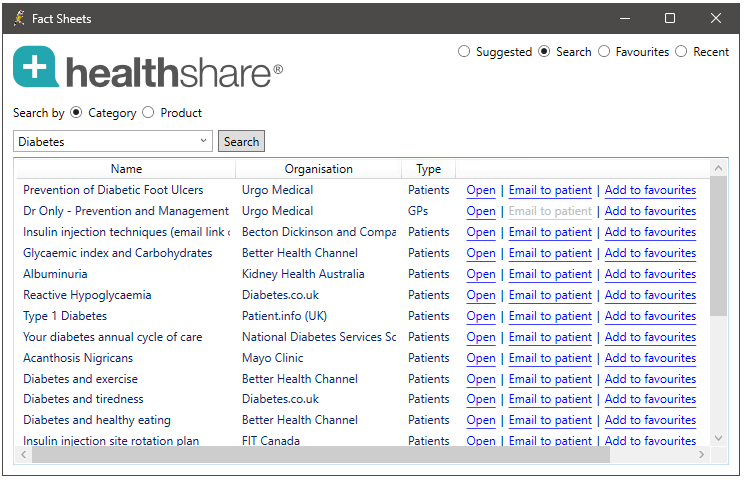This screenshot has width=744, height=480.
Task: Click the Fact Sheets app icon in title bar
Action: (19, 18)
